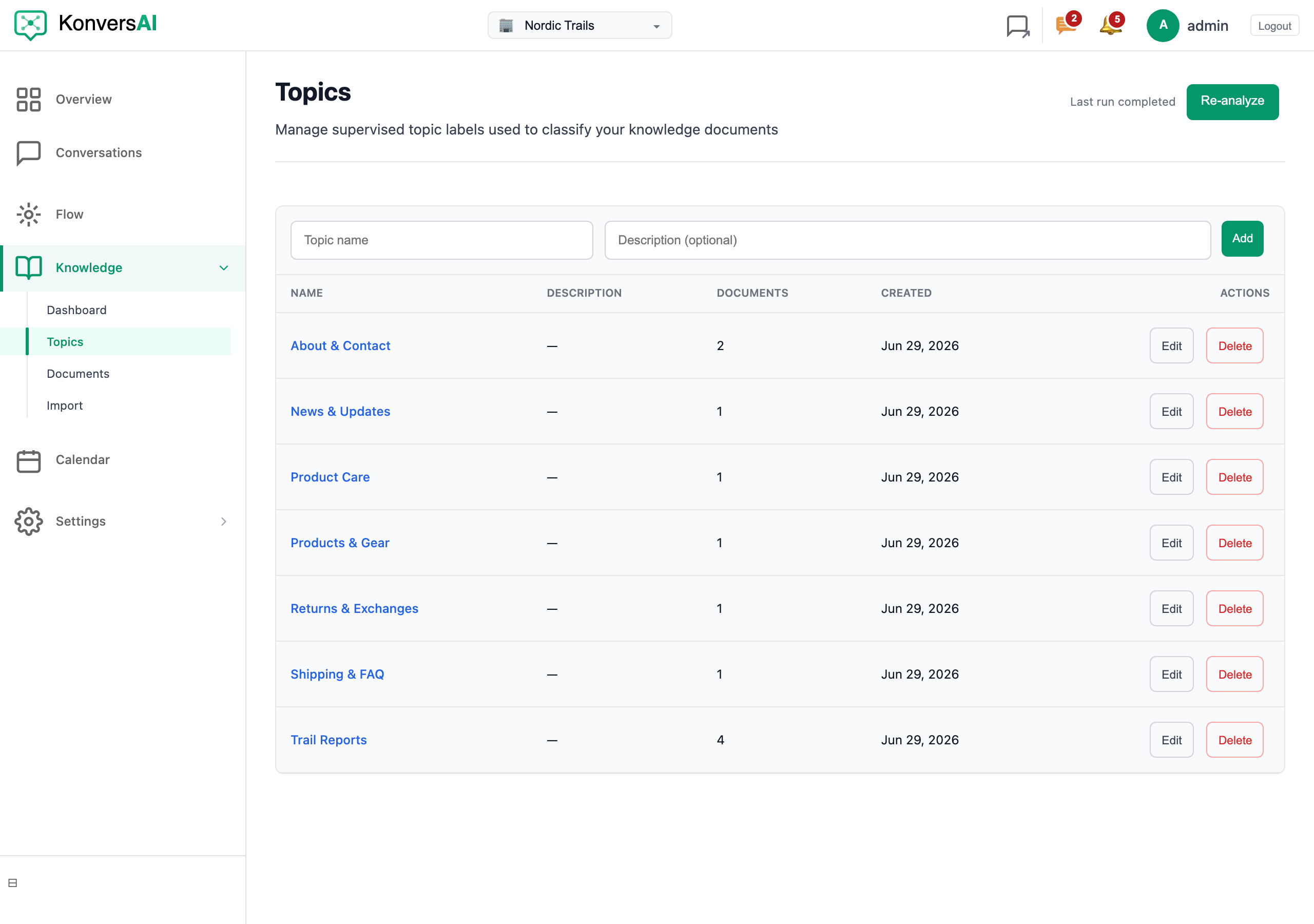Viewport: 1314px width, 924px height.
Task: Click the Overview menu label
Action: coord(84,100)
